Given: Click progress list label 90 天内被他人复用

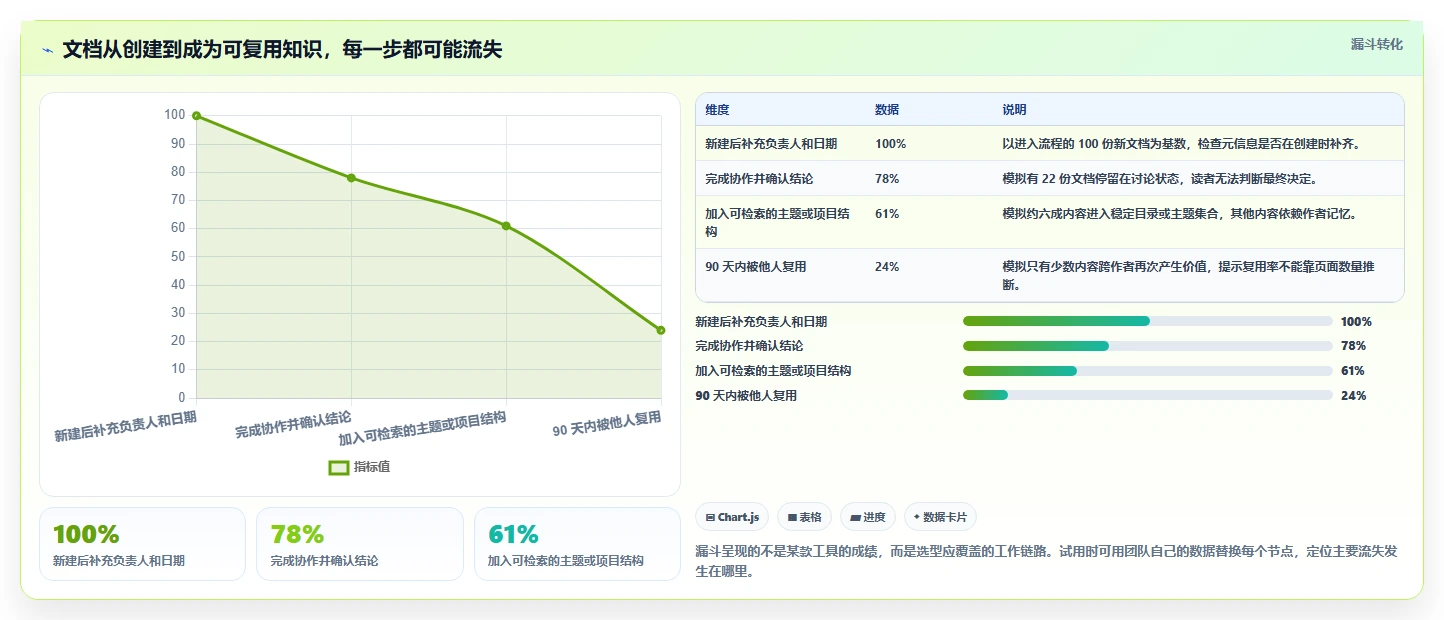Looking at the screenshot, I should [746, 396].
